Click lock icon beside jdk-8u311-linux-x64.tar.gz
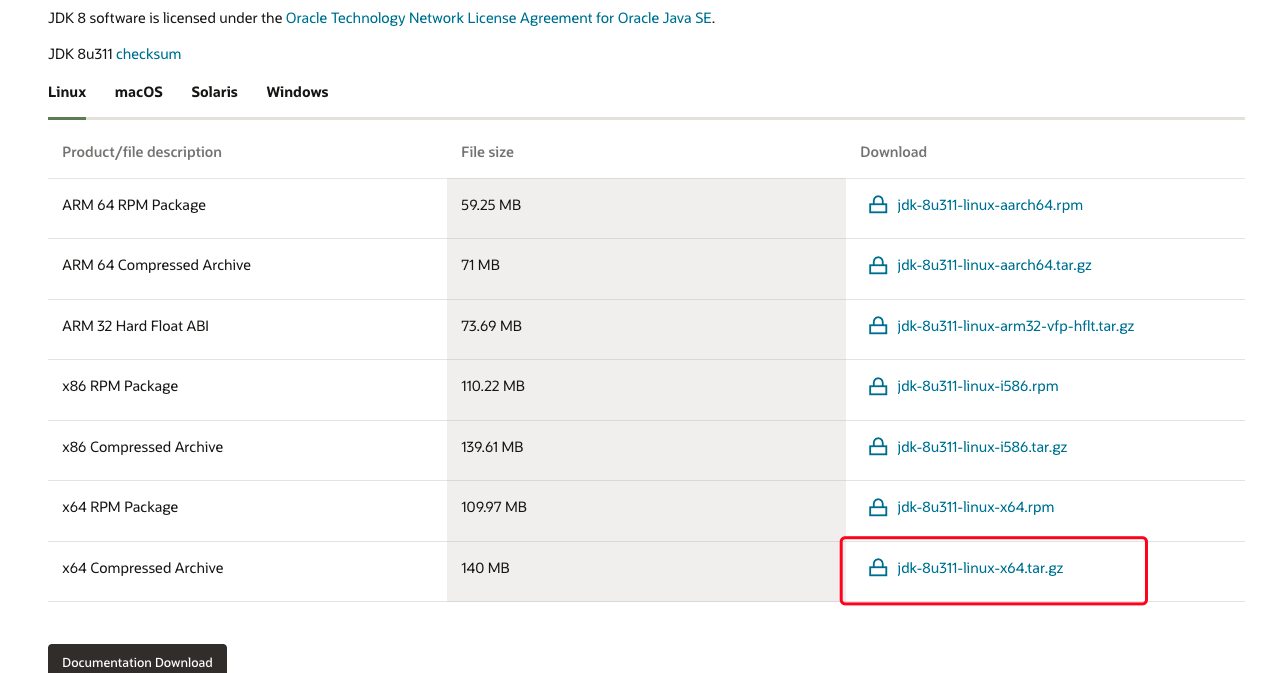 [x=878, y=568]
